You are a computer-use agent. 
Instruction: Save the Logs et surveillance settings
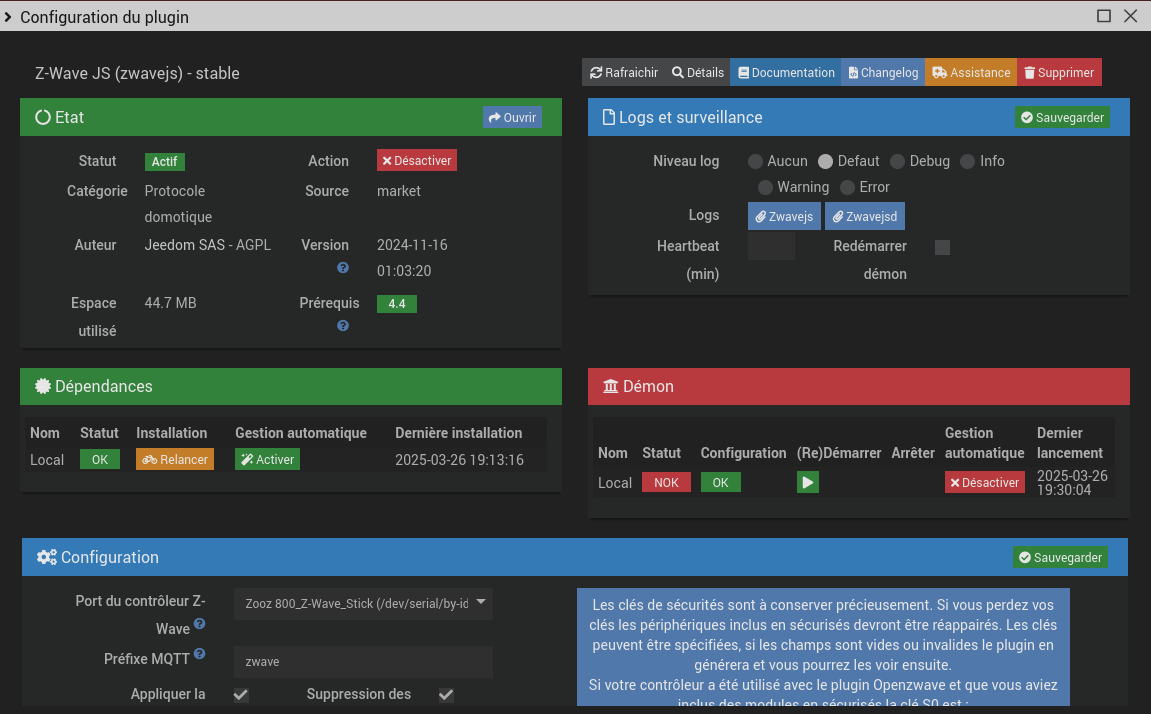click(1061, 117)
